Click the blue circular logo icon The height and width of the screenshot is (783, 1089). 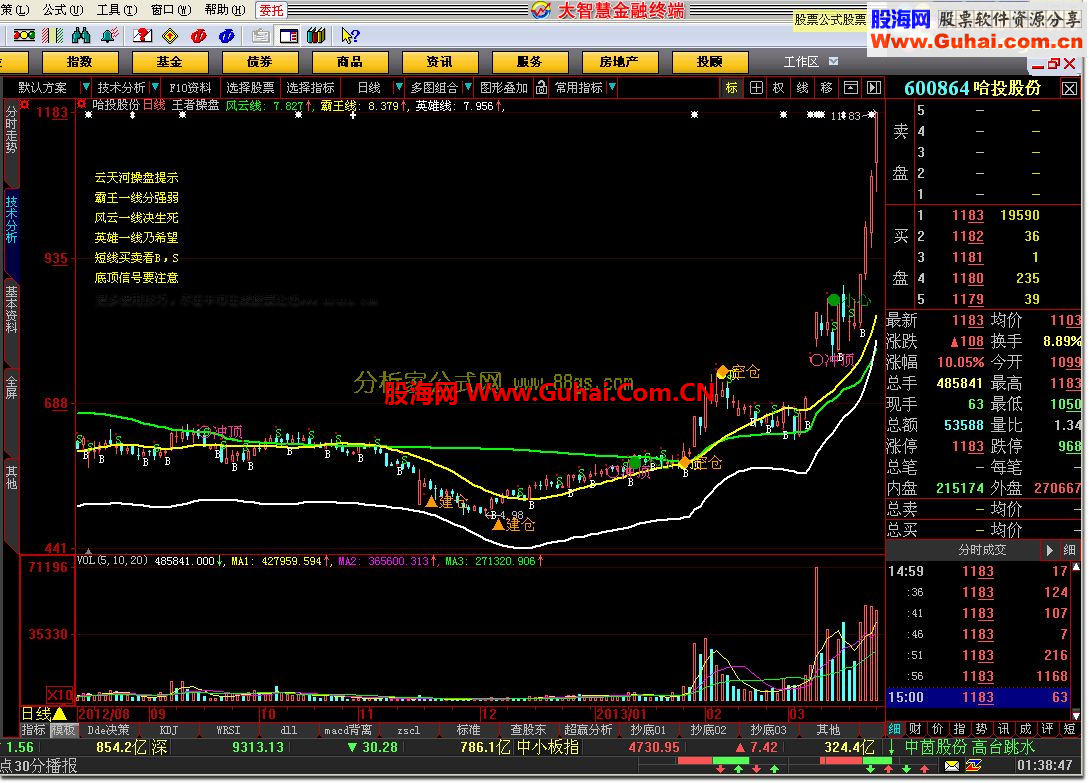[226, 35]
